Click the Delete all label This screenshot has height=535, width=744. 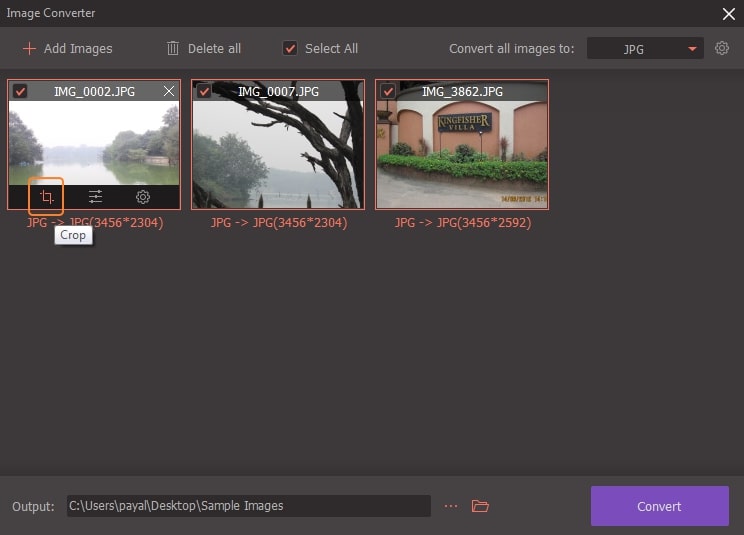[216, 48]
